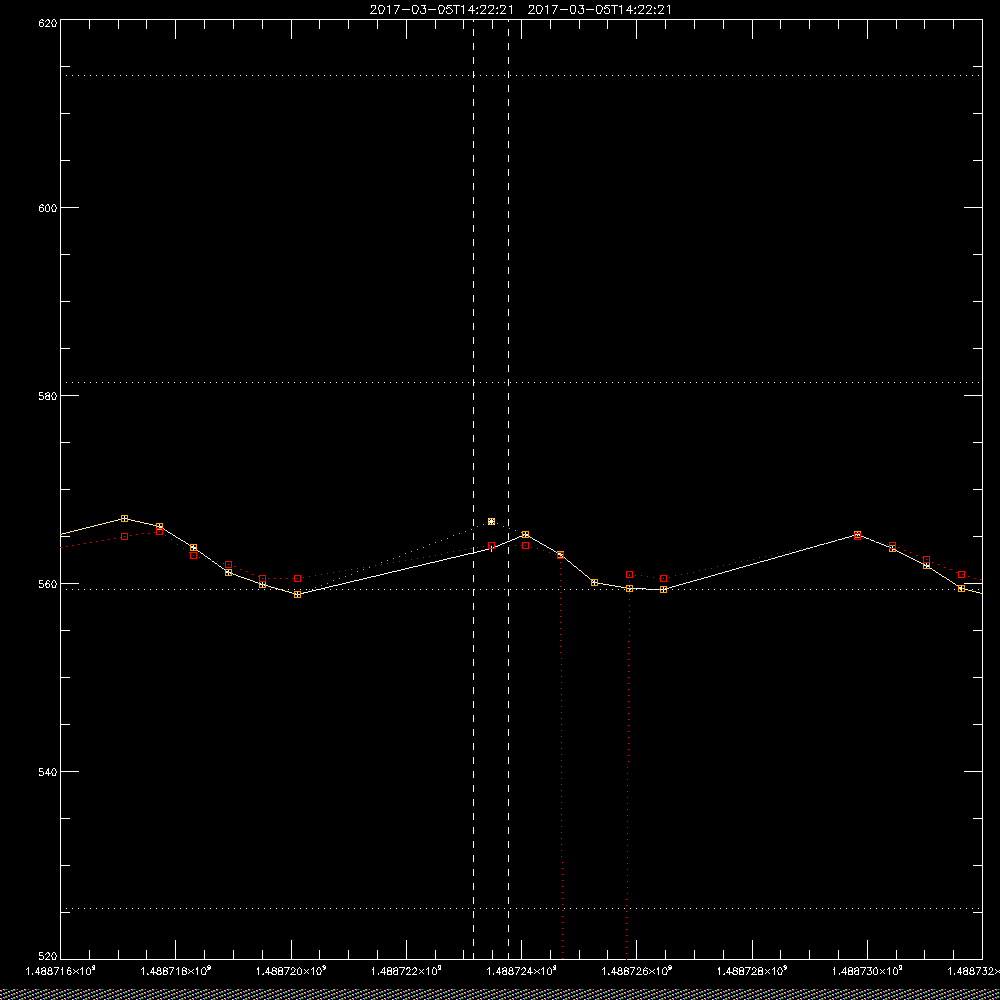Select the 560 y-axis label
This screenshot has width=1000, height=1000.
(x=48, y=584)
